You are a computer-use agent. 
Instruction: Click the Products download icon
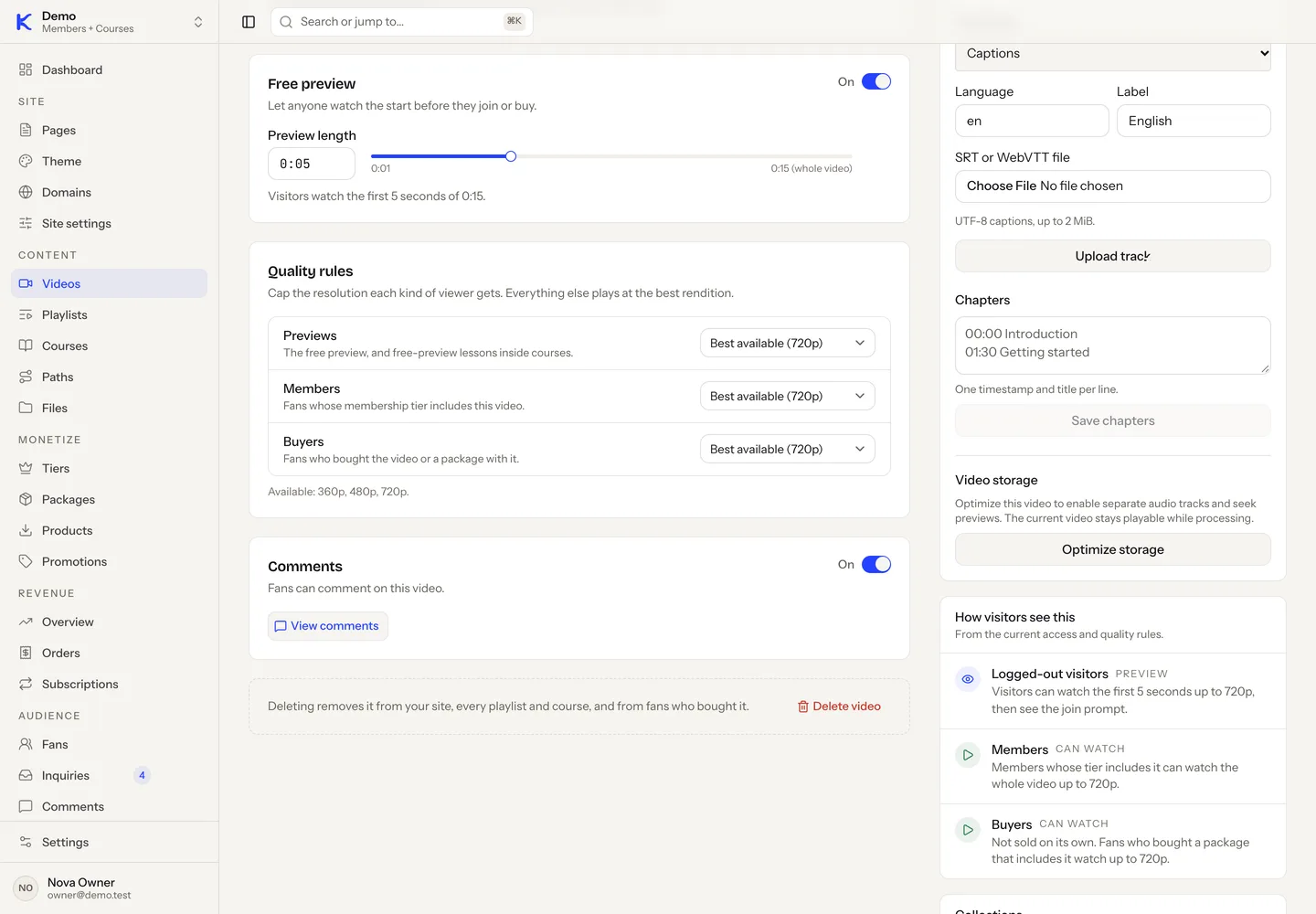tap(26, 530)
